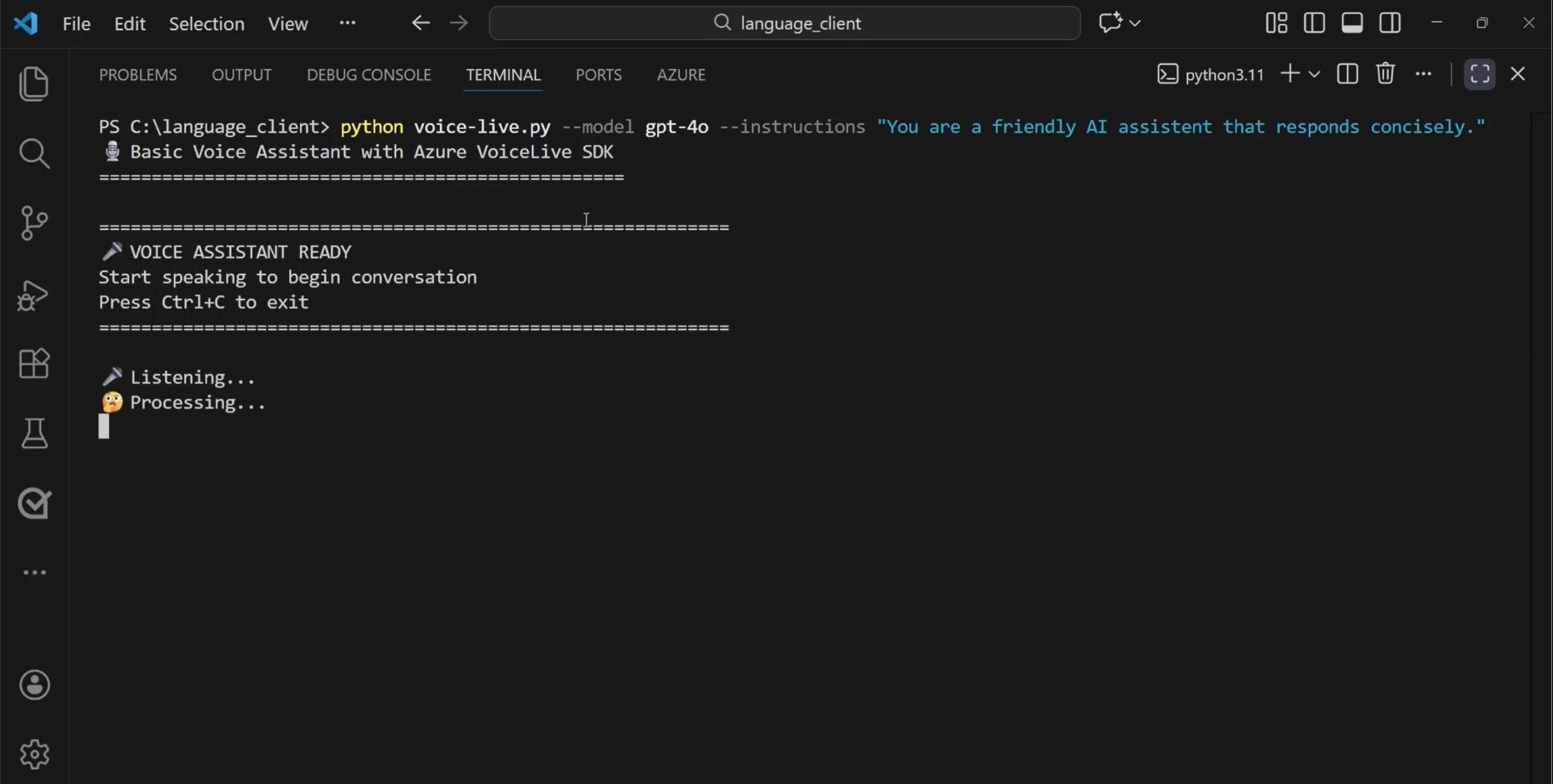1553x784 pixels.
Task: Click the '--instructions' argument text
Action: point(792,127)
